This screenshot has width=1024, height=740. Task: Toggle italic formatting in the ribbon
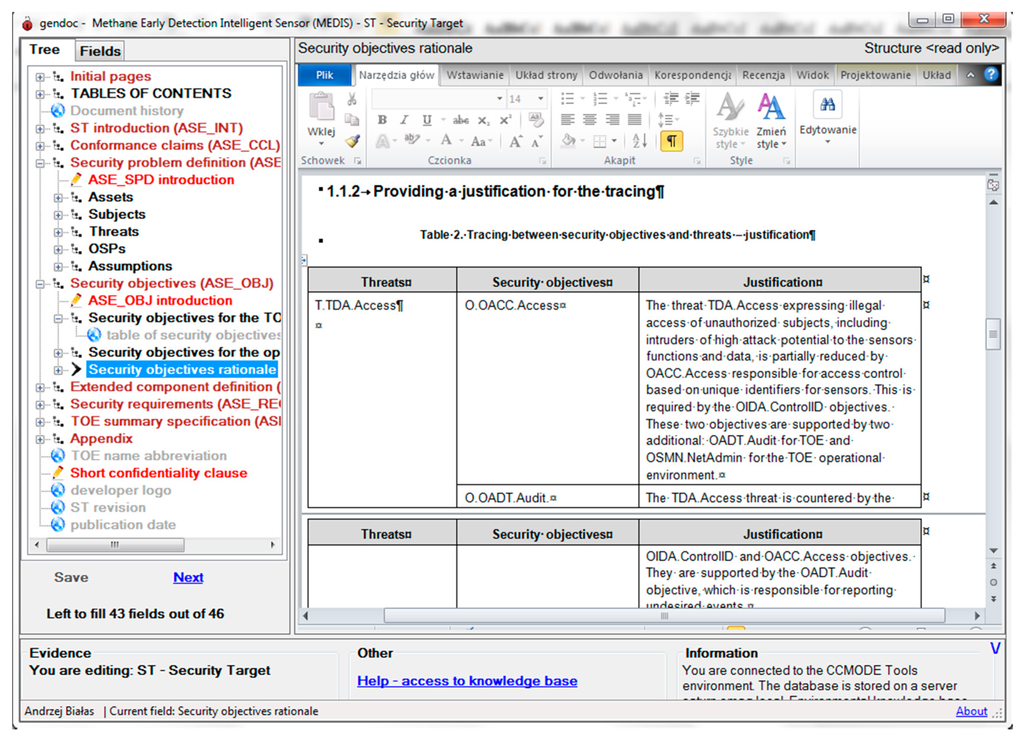[404, 120]
